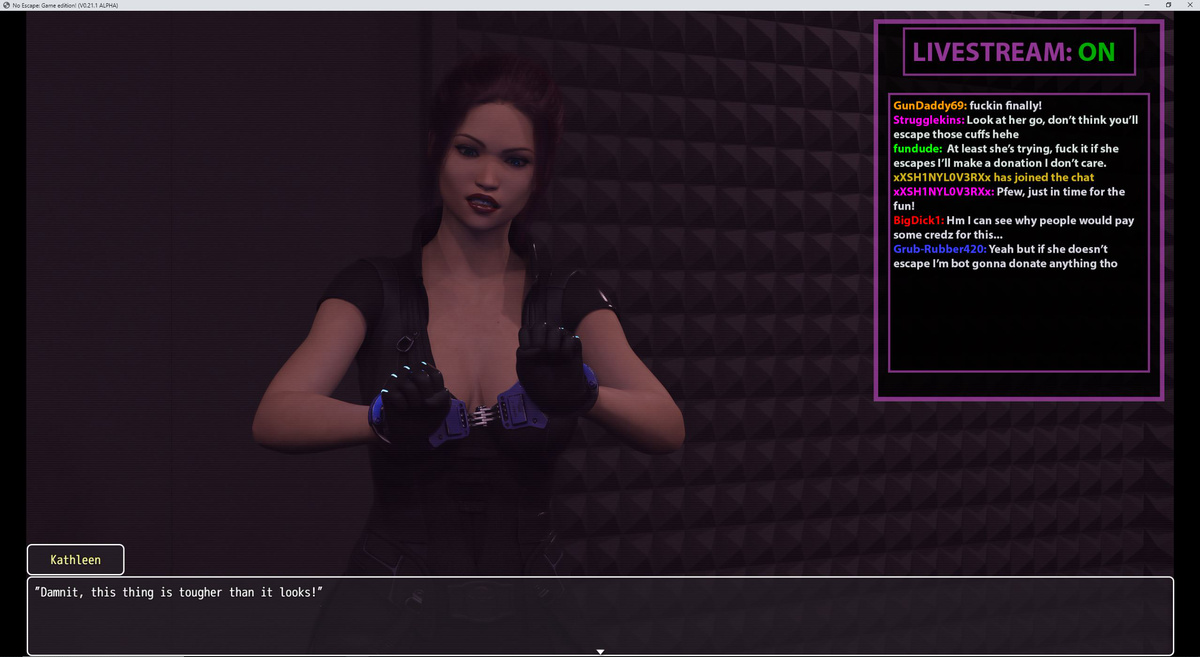
Task: Click the Kathleen speaker name box
Action: click(x=76, y=560)
